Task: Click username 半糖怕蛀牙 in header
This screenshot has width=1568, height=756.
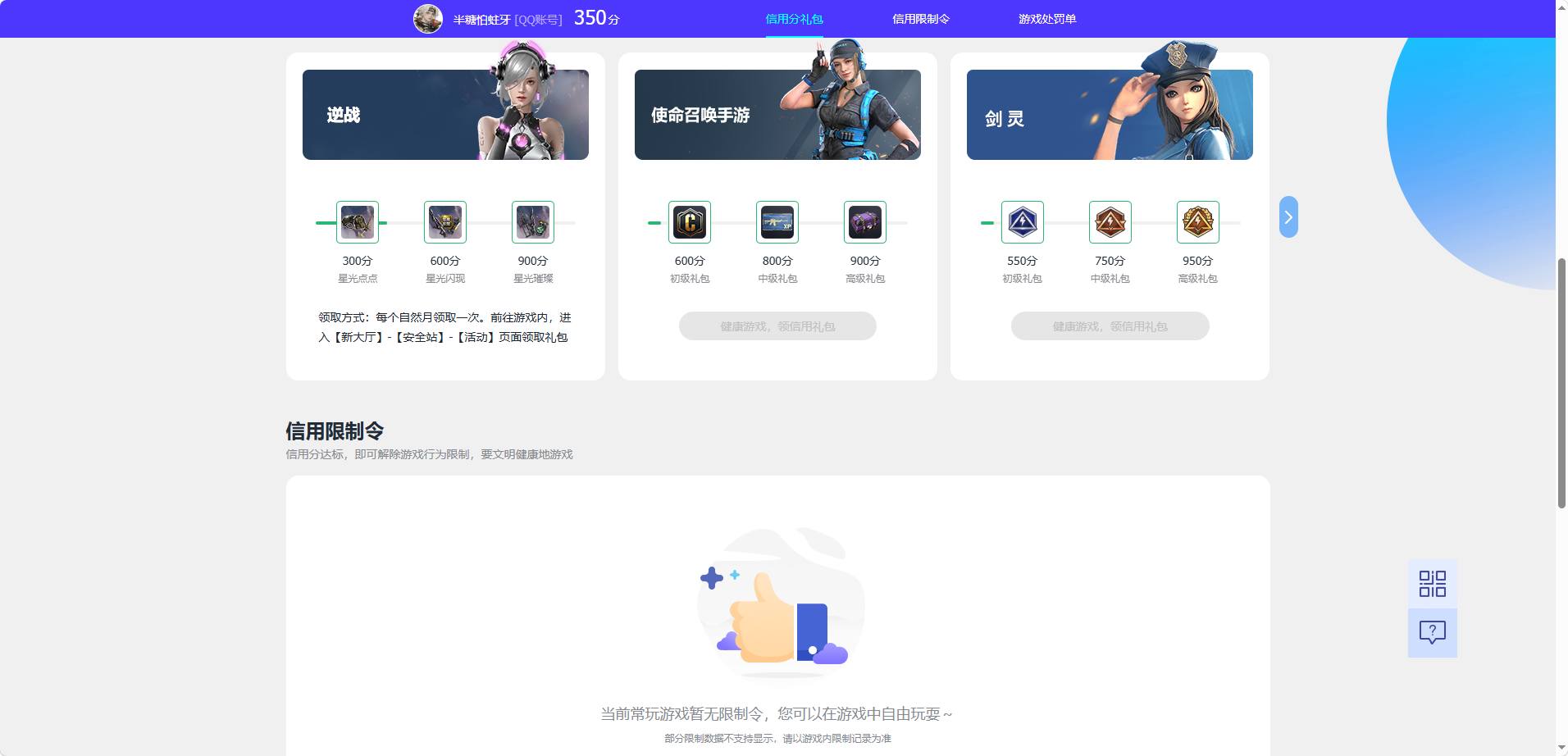Action: click(481, 20)
